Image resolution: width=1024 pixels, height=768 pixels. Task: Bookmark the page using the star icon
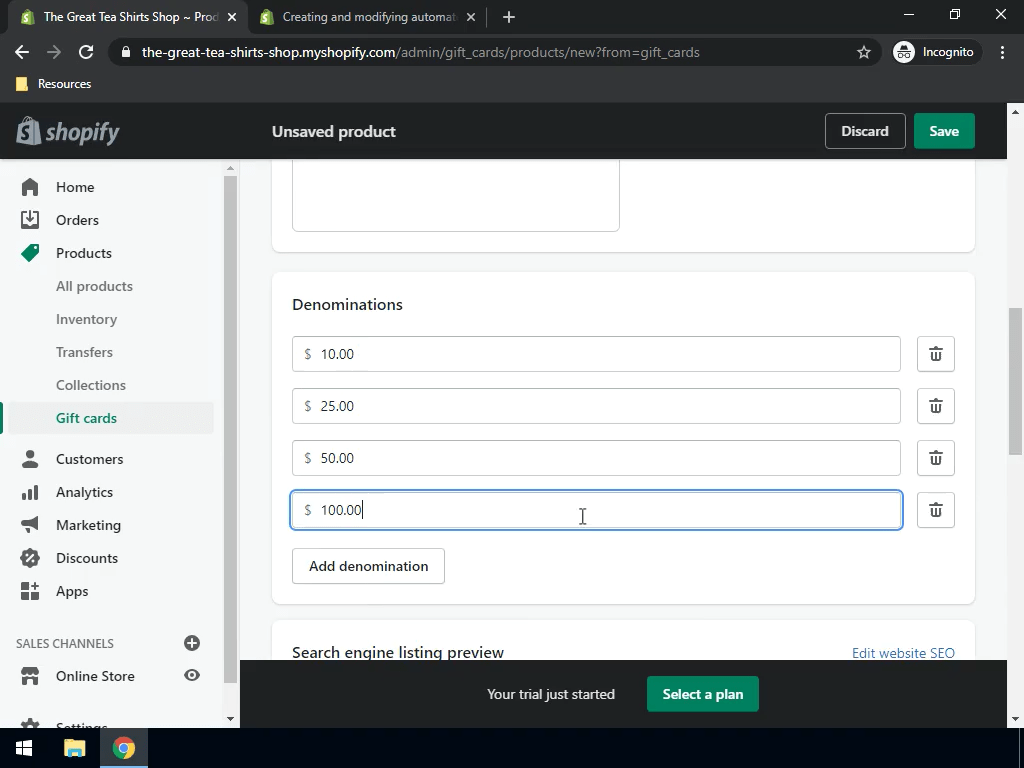863,52
